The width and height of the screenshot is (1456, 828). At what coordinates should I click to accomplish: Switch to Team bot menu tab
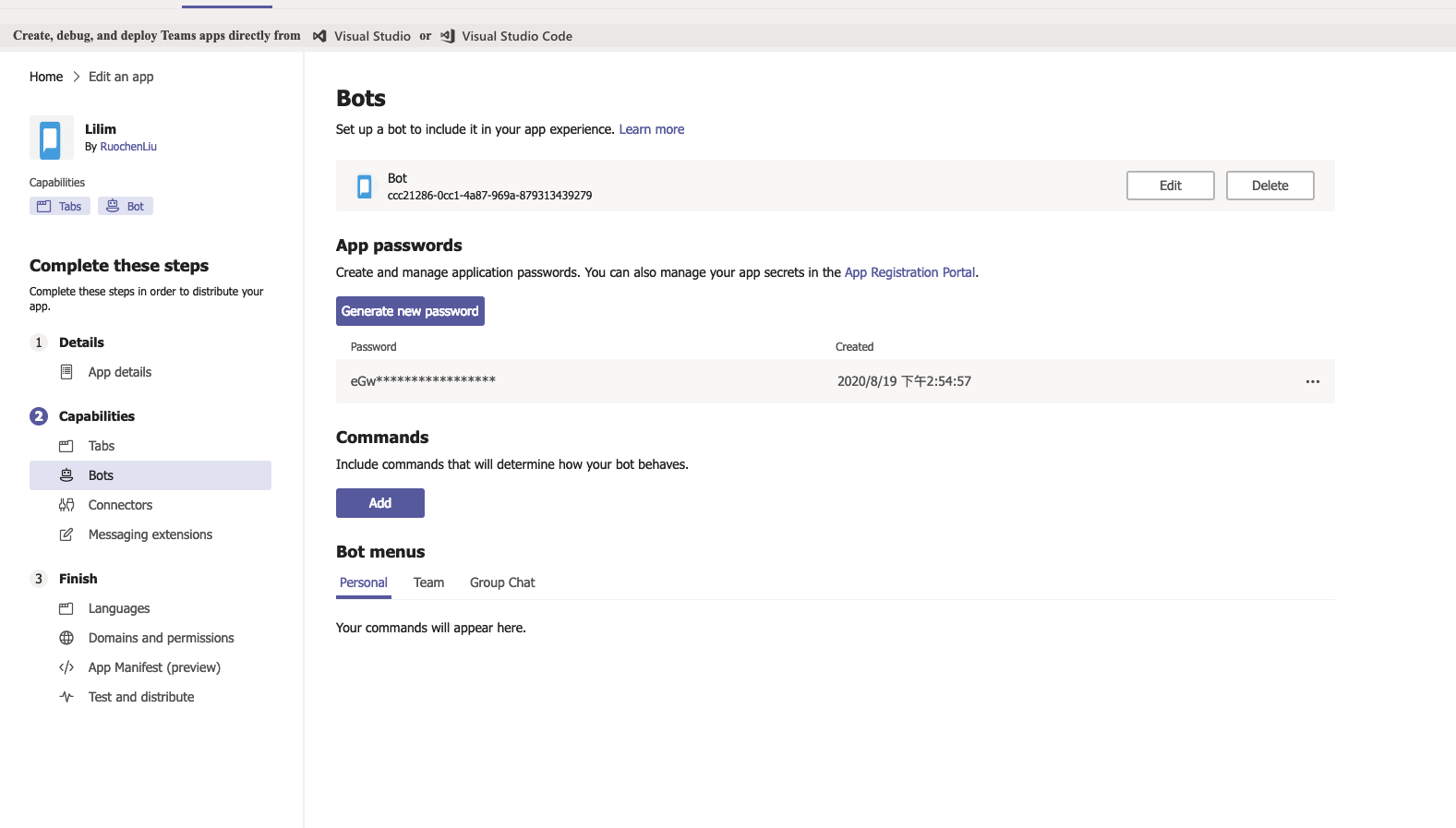click(428, 582)
